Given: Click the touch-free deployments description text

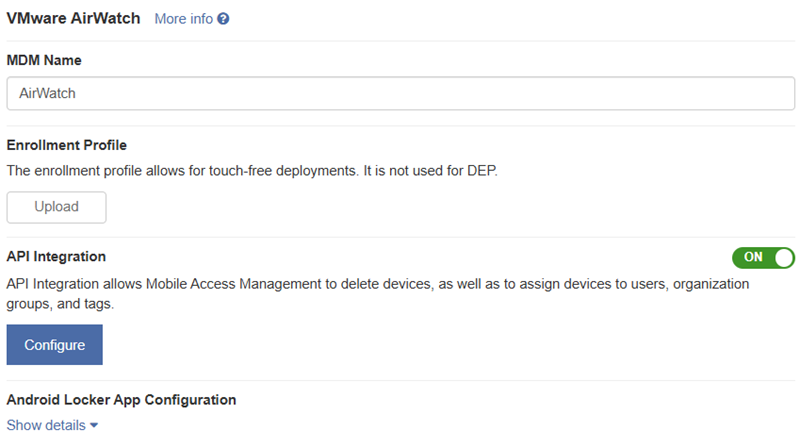Looking at the screenshot, I should coord(252,170).
